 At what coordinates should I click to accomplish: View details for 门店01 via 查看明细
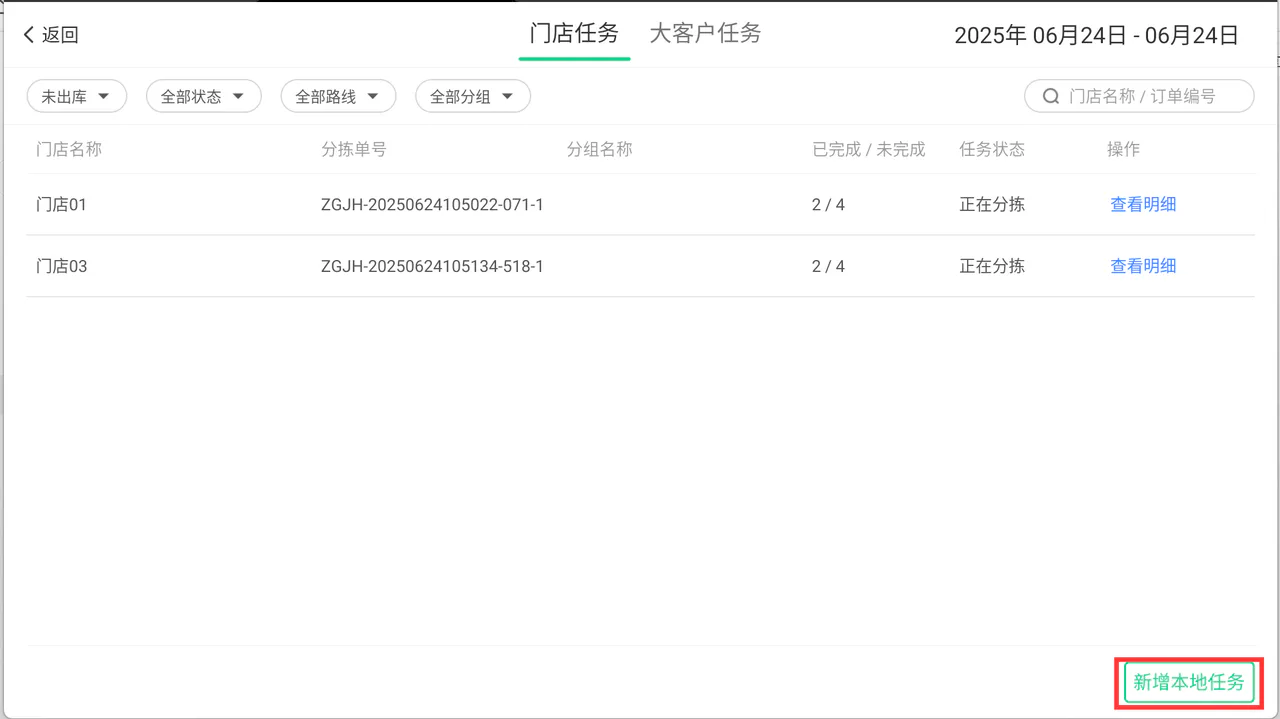[1143, 204]
